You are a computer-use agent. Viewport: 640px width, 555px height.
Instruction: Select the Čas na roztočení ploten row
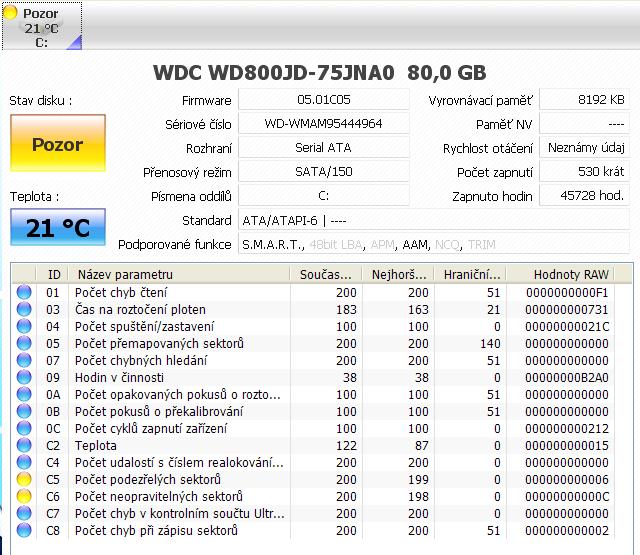[x=313, y=309]
